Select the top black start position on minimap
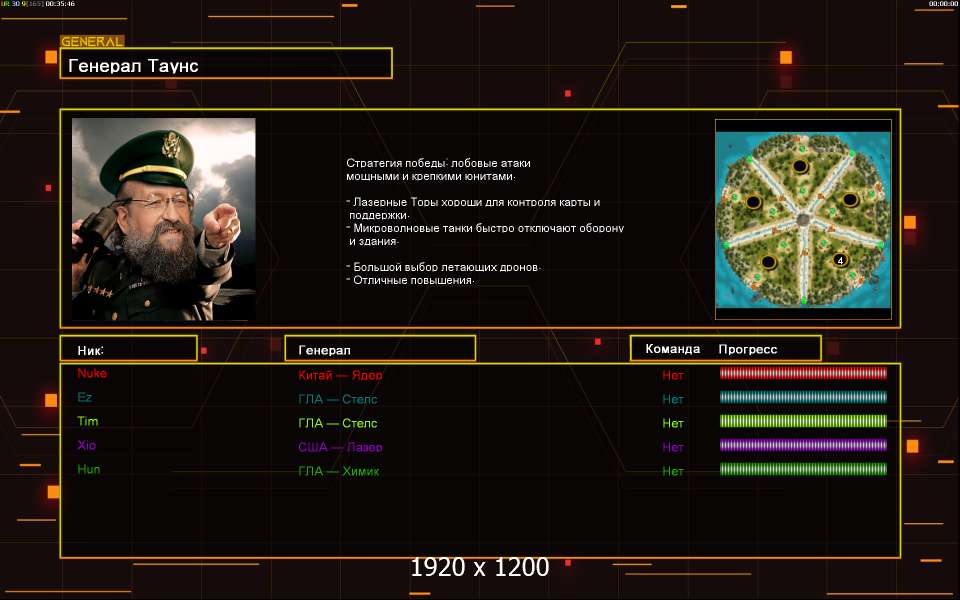The height and width of the screenshot is (600, 960). (800, 166)
